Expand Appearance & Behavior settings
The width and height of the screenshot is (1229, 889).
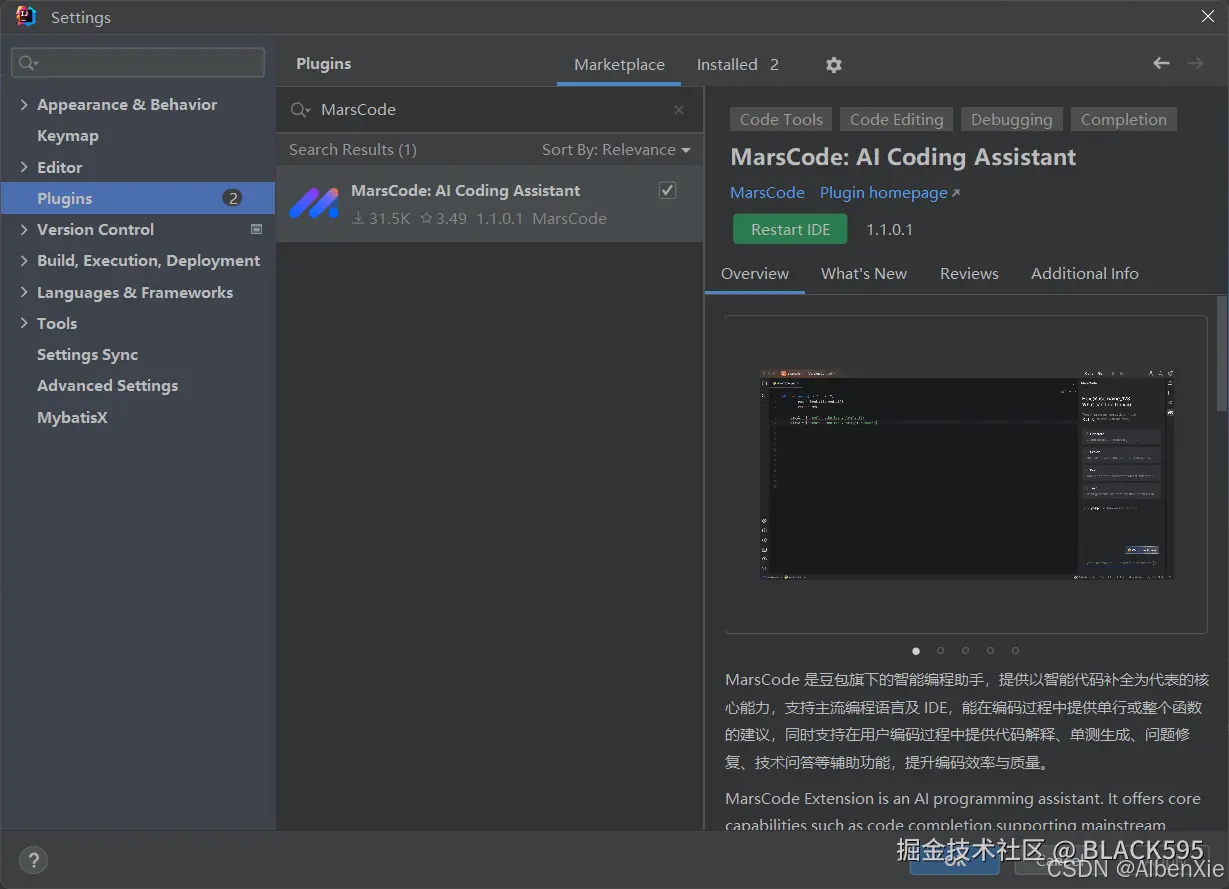pos(24,105)
